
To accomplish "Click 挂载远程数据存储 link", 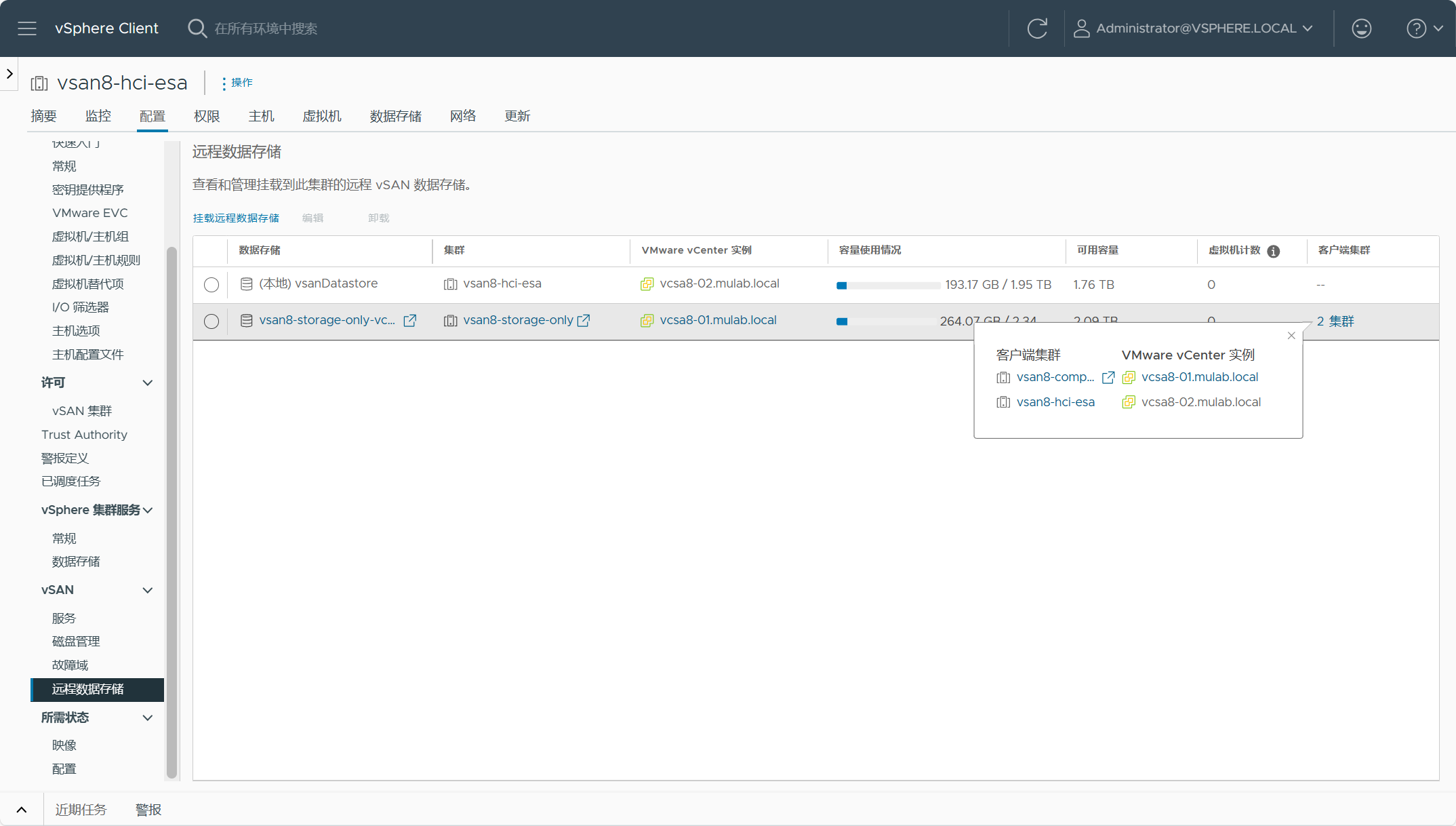I will click(236, 218).
